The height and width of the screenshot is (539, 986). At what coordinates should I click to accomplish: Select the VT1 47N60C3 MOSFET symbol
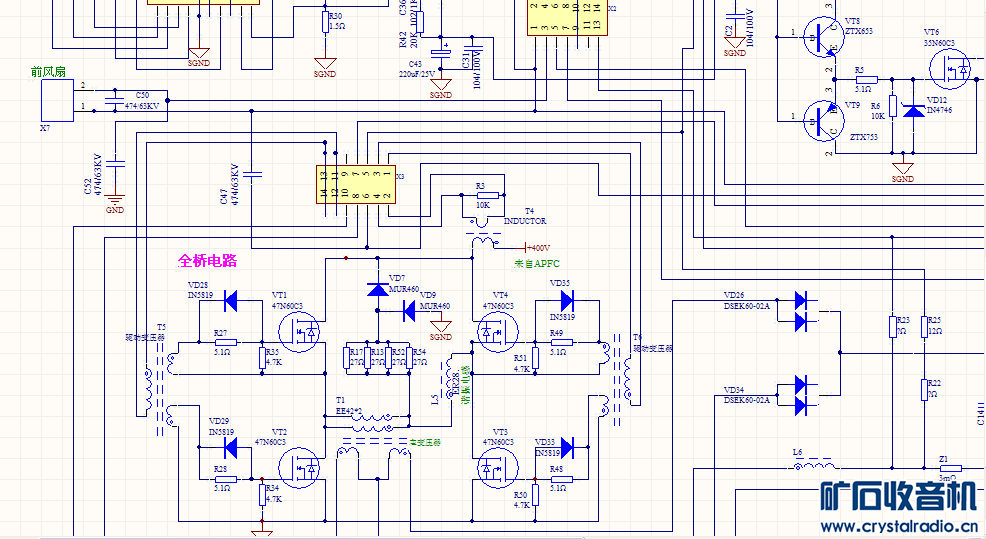point(299,331)
